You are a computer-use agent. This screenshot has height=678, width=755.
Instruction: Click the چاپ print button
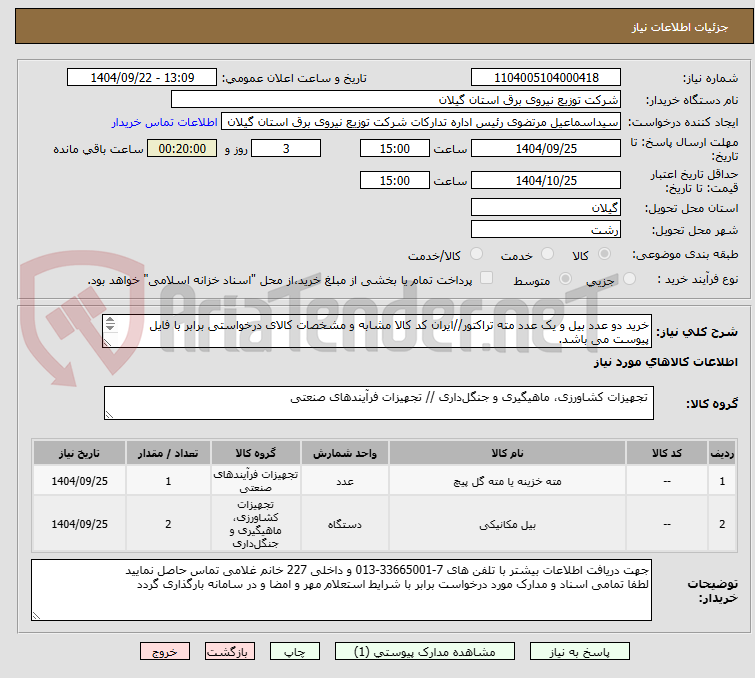(x=295, y=652)
